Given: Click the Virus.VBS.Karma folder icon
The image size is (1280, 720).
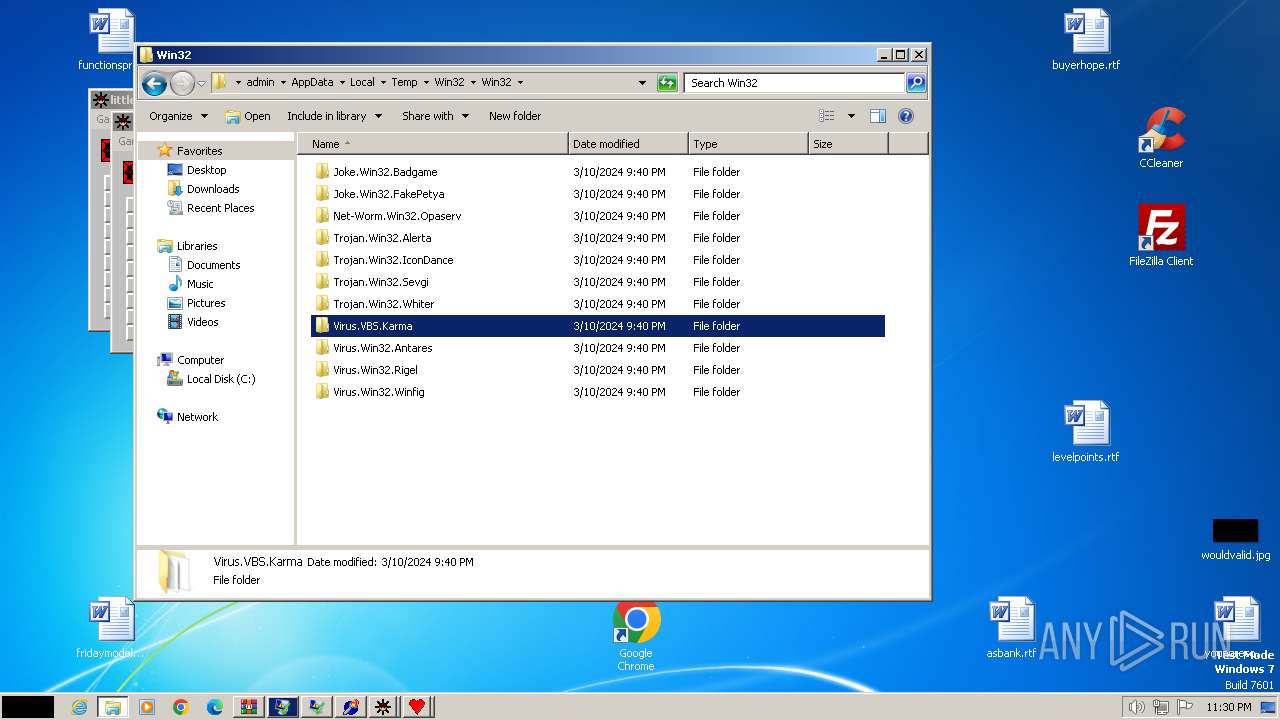Looking at the screenshot, I should (322, 326).
